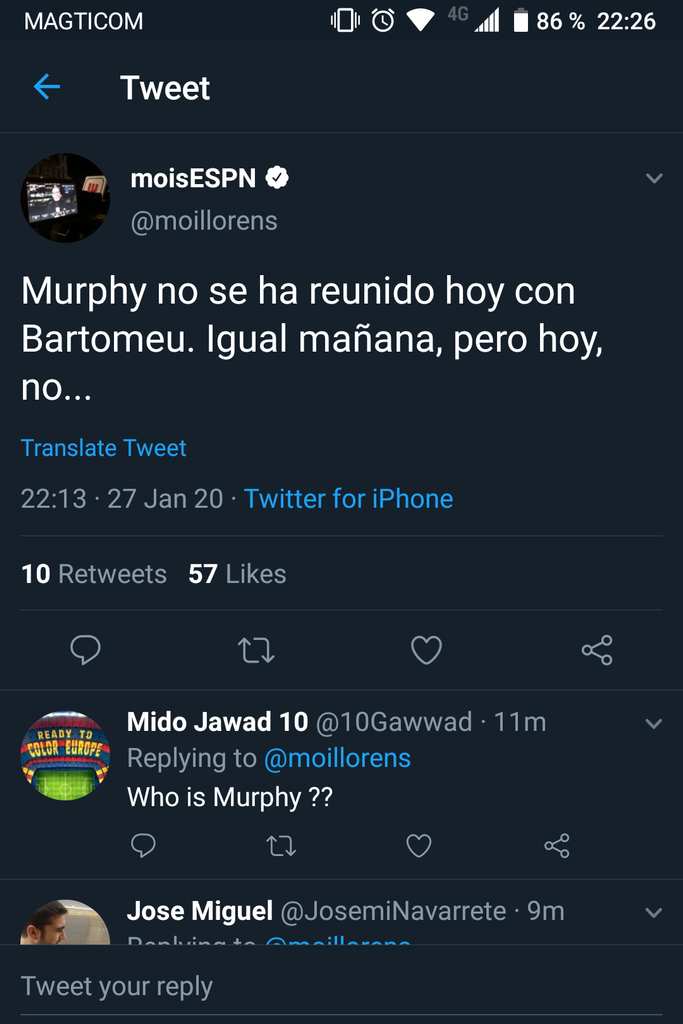Image resolution: width=683 pixels, height=1024 pixels.
Task: Open Mido Jawad's profile avatar
Action: [x=65, y=756]
